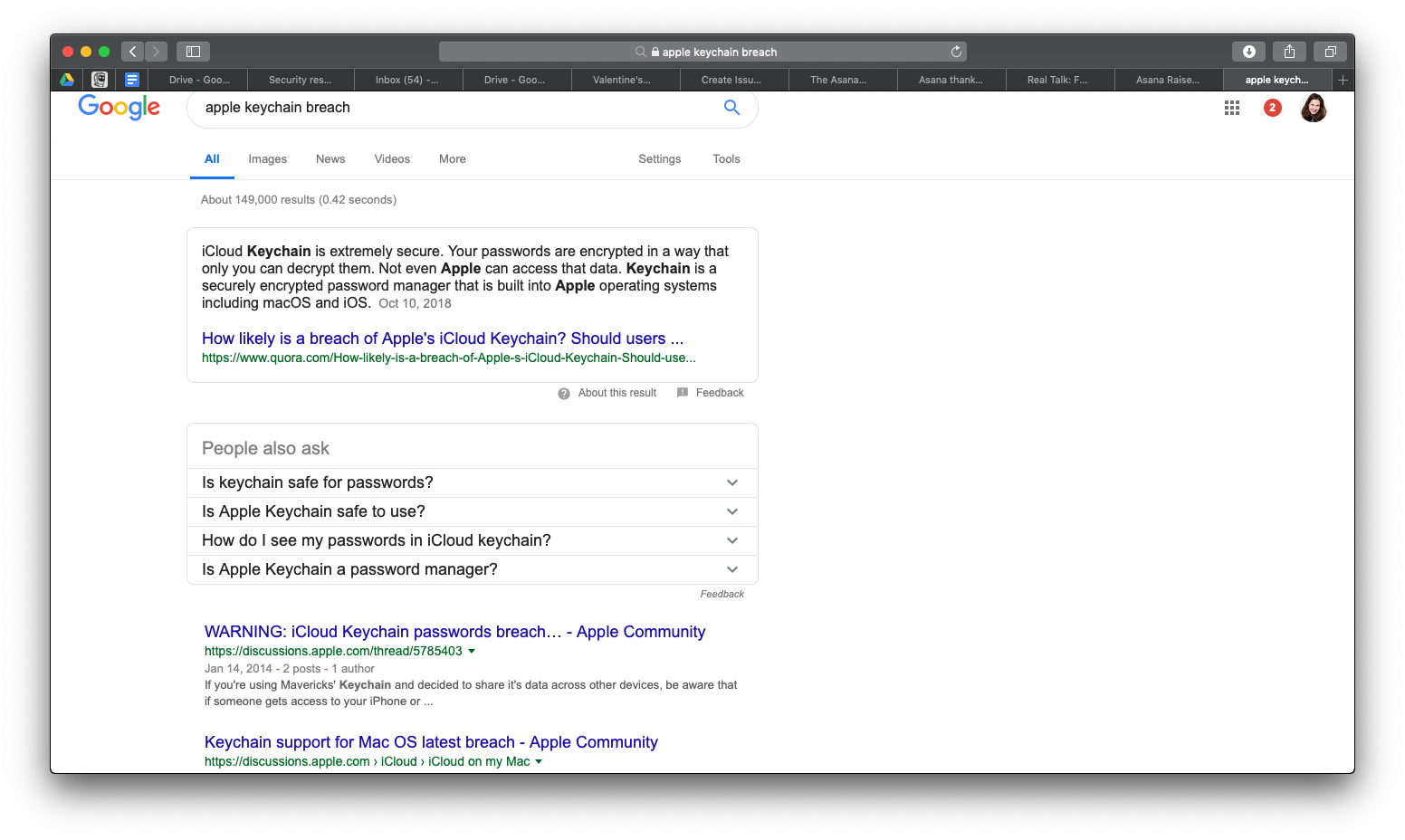Open the Google account profile picture
The image size is (1405, 840).
tap(1314, 108)
